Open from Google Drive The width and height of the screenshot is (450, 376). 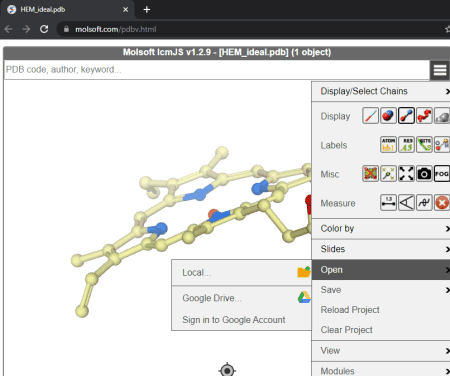click(x=242, y=298)
